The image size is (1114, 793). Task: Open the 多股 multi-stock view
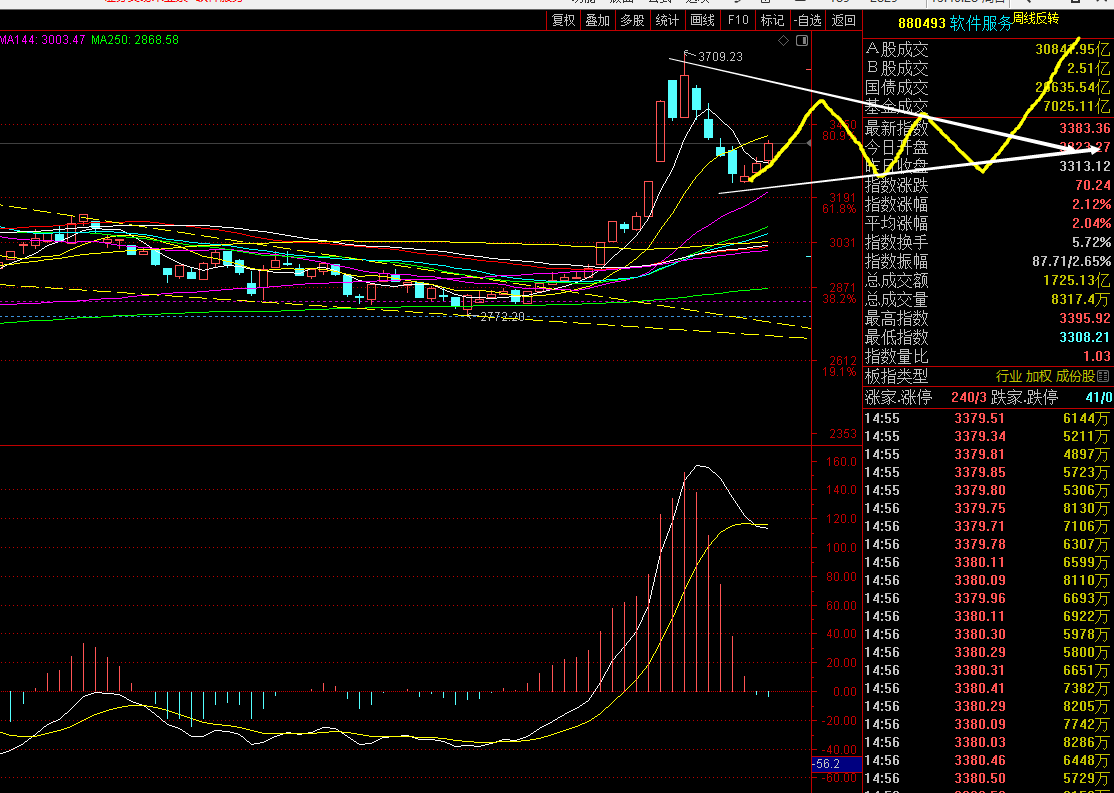point(632,21)
